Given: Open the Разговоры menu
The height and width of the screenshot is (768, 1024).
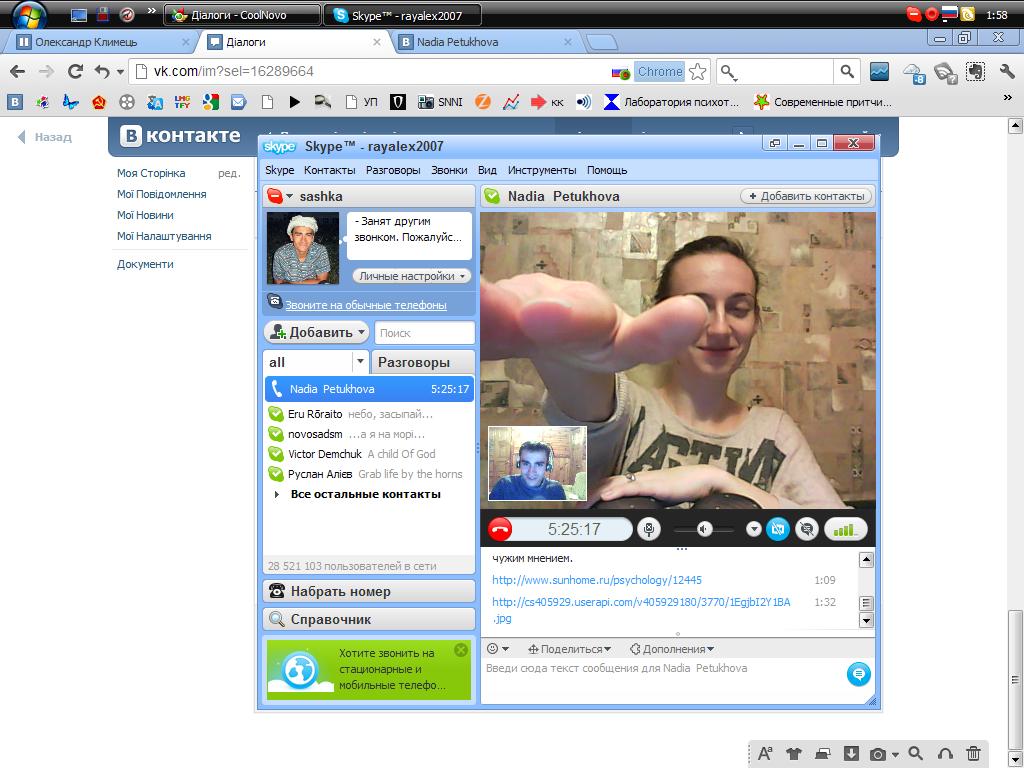Looking at the screenshot, I should (392, 170).
